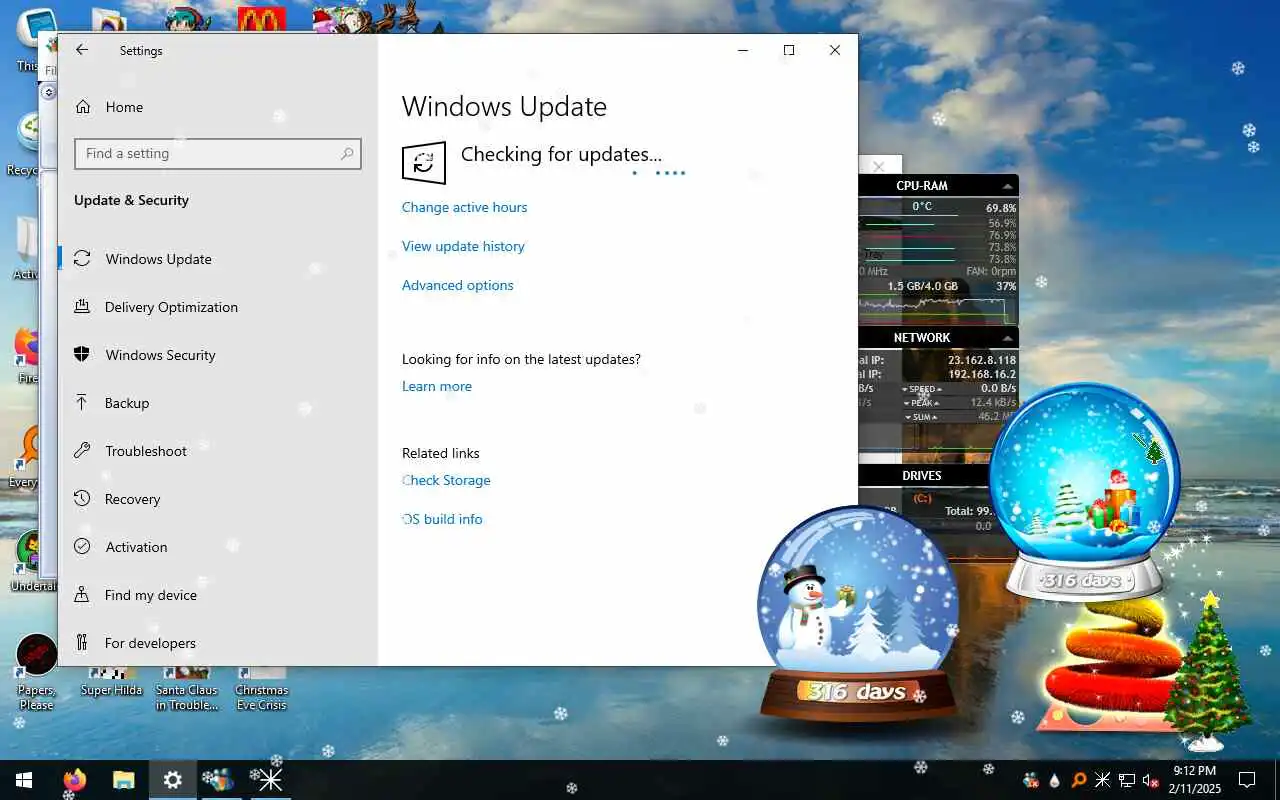Viewport: 1280px width, 800px height.
Task: Open File Explorer from the taskbar
Action: 123,780
